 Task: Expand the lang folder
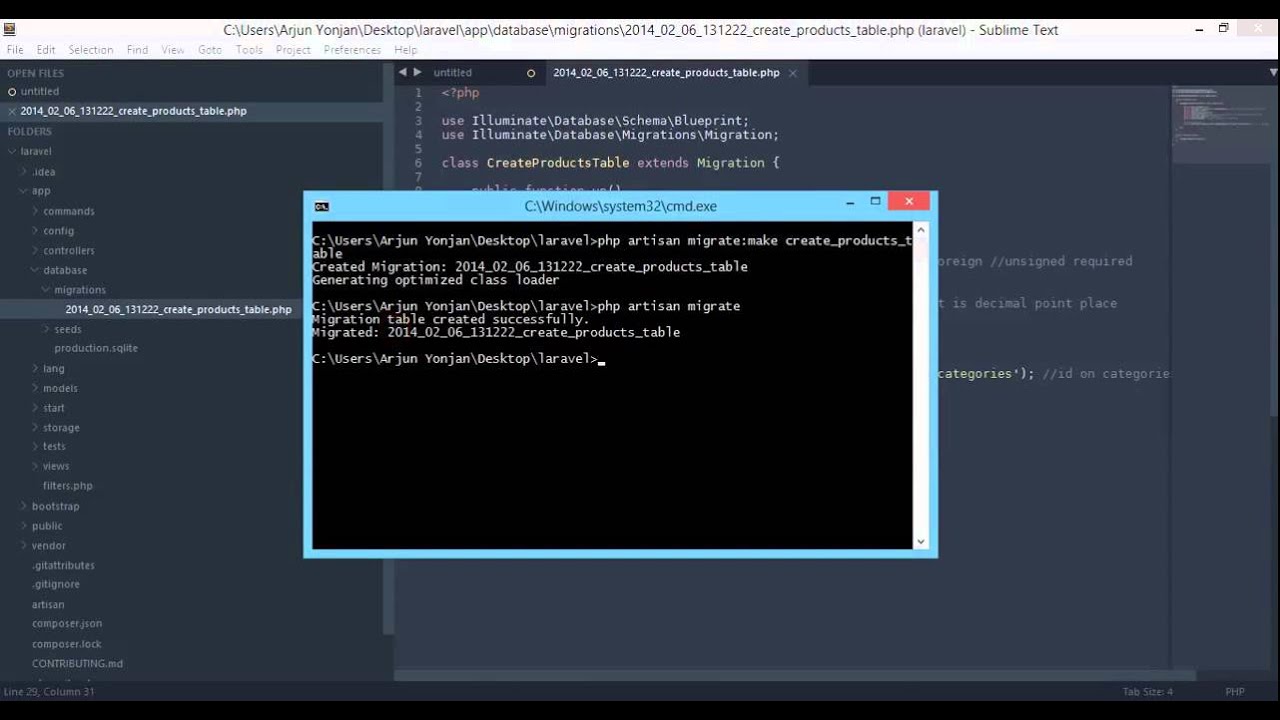(x=35, y=369)
